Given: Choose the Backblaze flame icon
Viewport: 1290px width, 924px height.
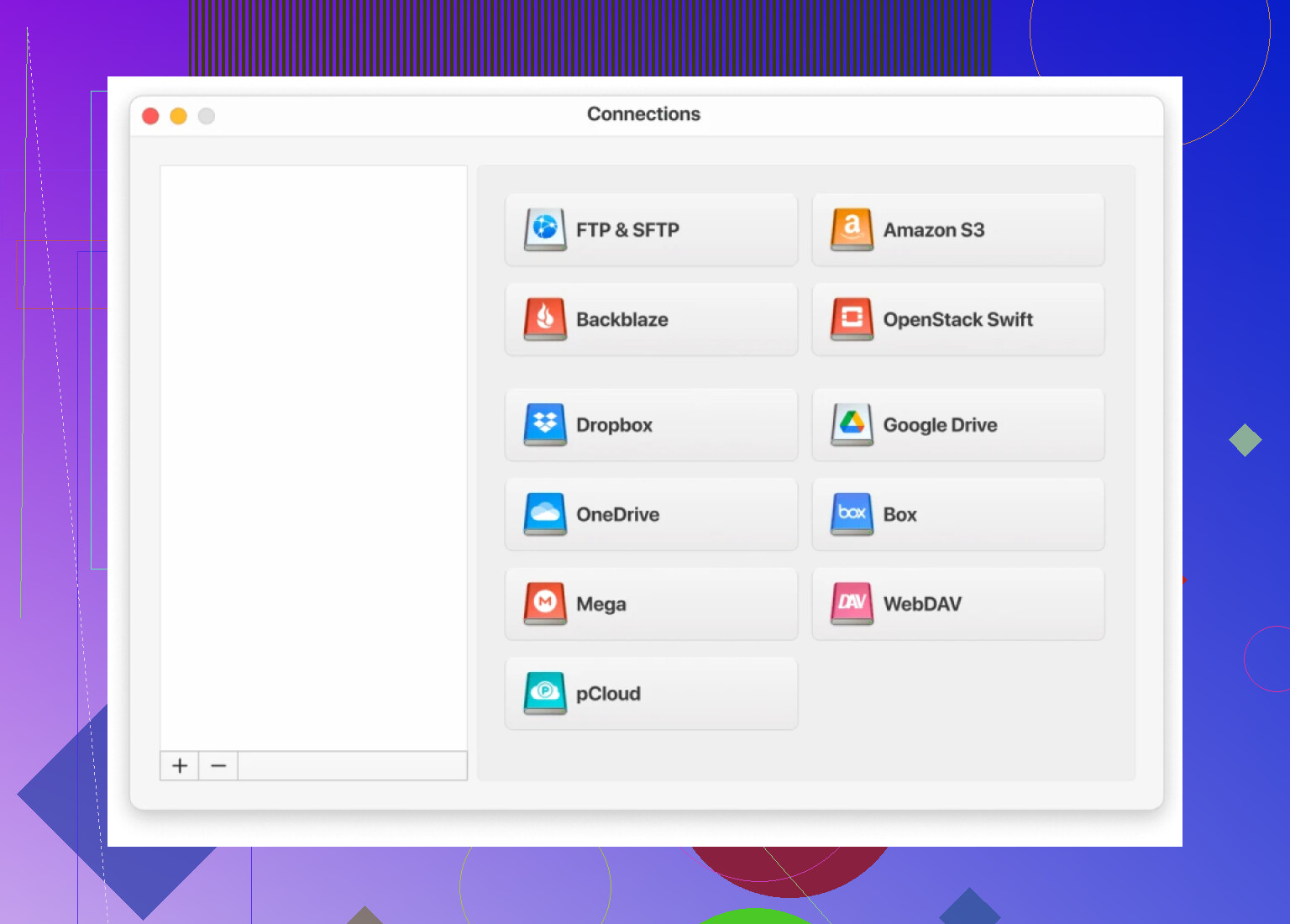Looking at the screenshot, I should tap(545, 319).
